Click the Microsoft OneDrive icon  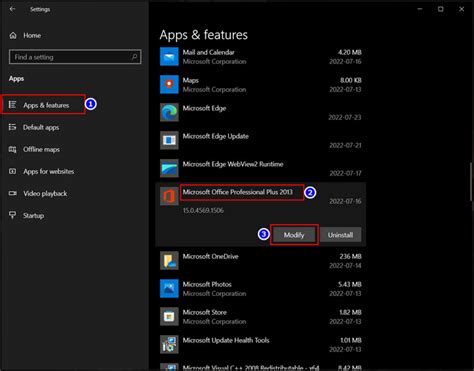coord(169,261)
